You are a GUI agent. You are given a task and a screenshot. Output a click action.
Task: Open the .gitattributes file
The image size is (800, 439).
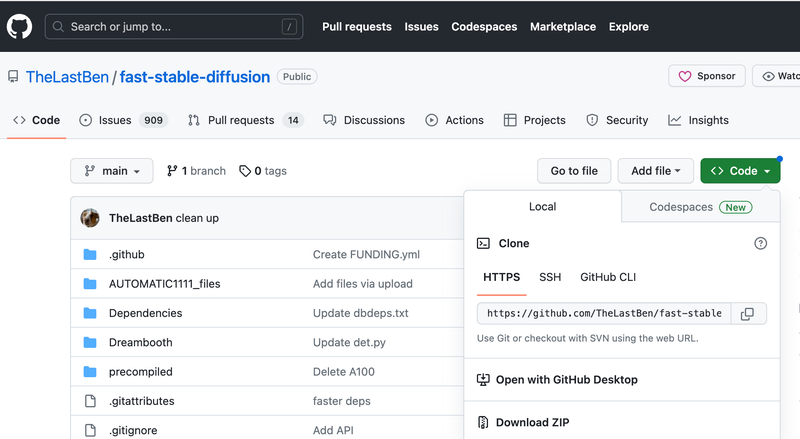(141, 401)
